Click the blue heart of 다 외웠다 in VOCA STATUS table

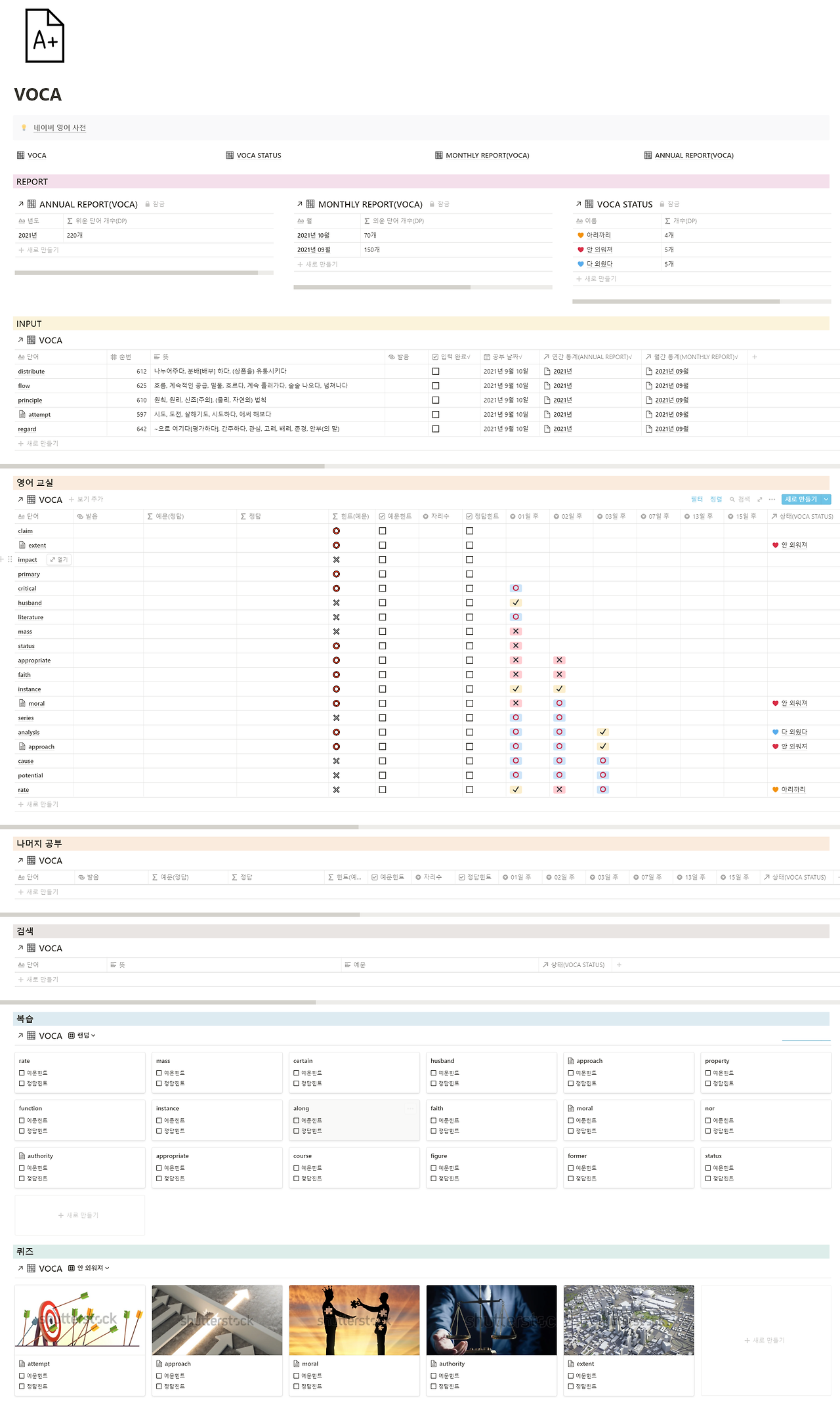581,264
